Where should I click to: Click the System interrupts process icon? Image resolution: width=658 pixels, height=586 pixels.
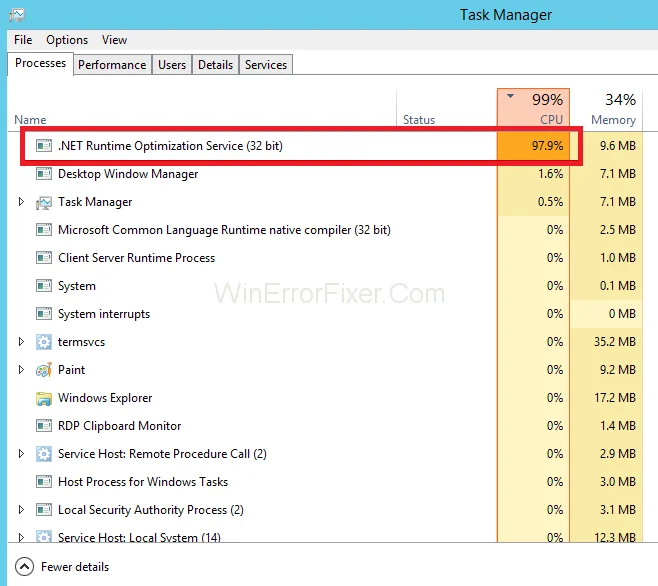coord(44,314)
